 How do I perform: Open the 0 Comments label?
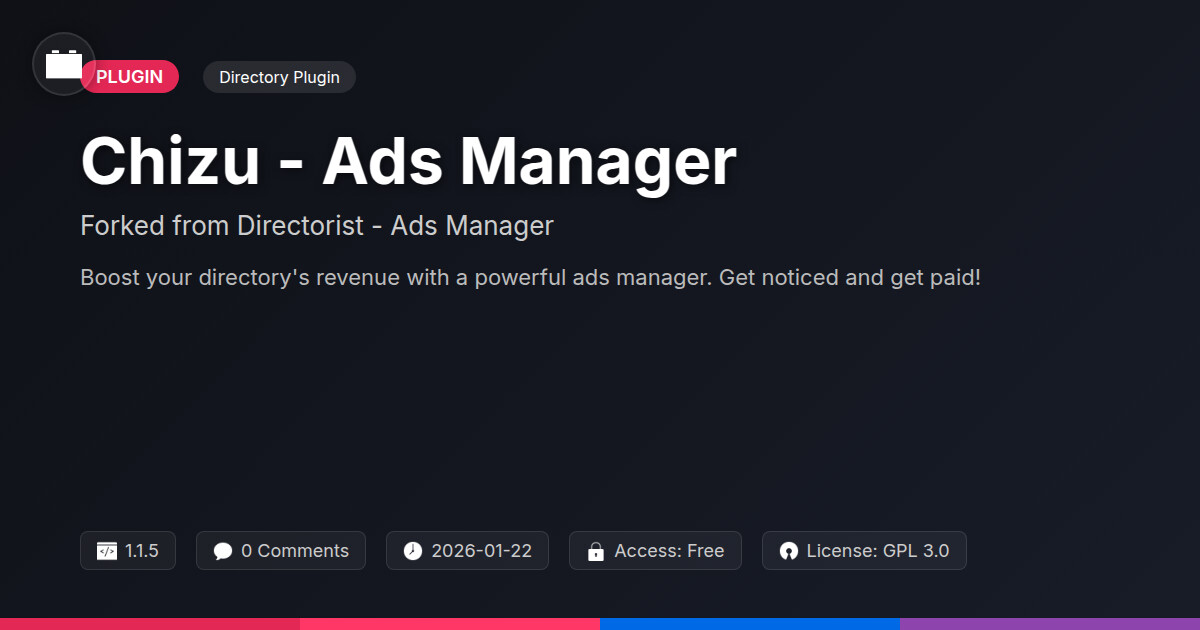click(x=294, y=551)
